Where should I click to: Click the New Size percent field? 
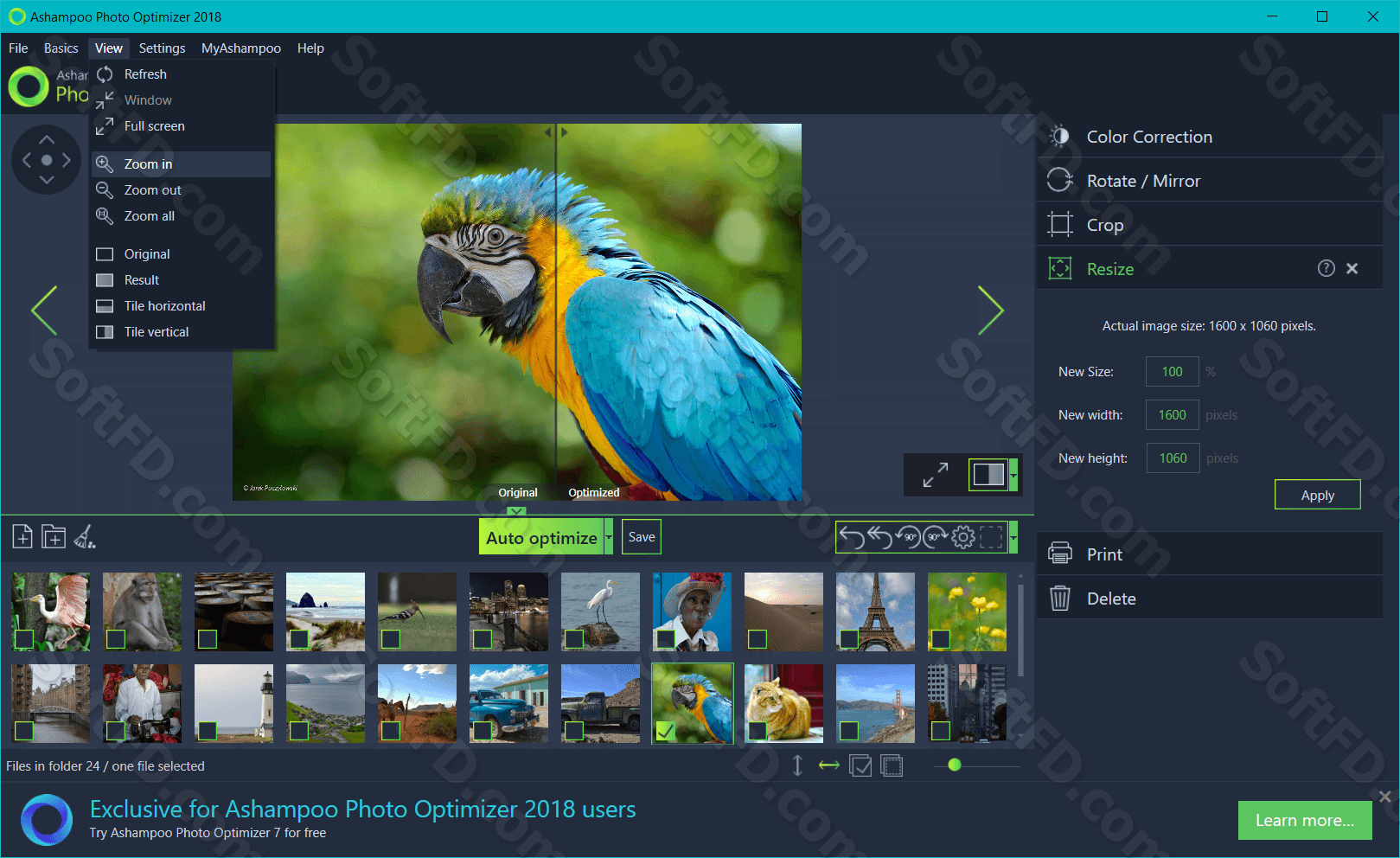(1172, 372)
